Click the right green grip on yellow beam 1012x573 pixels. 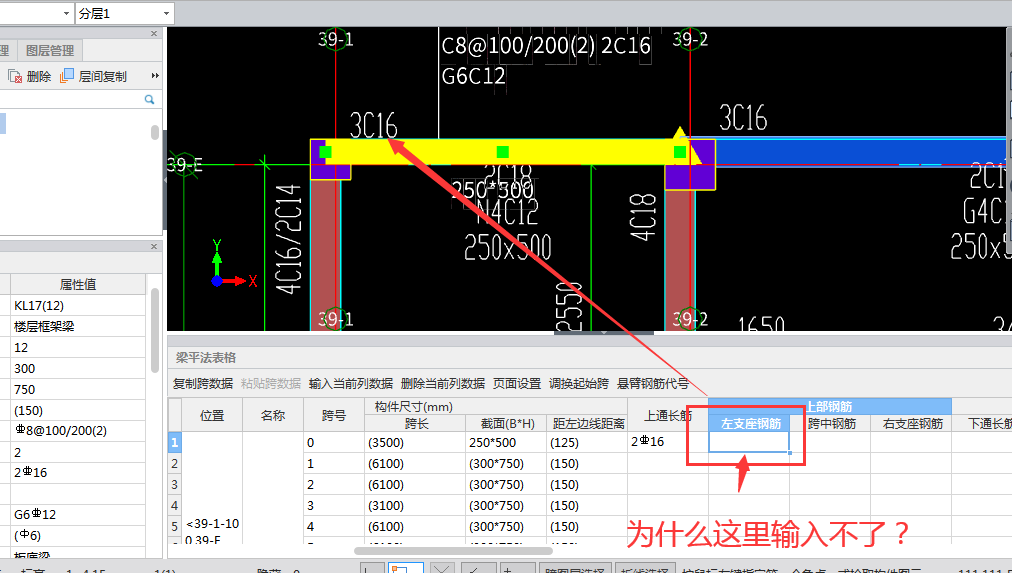[x=680, y=152]
